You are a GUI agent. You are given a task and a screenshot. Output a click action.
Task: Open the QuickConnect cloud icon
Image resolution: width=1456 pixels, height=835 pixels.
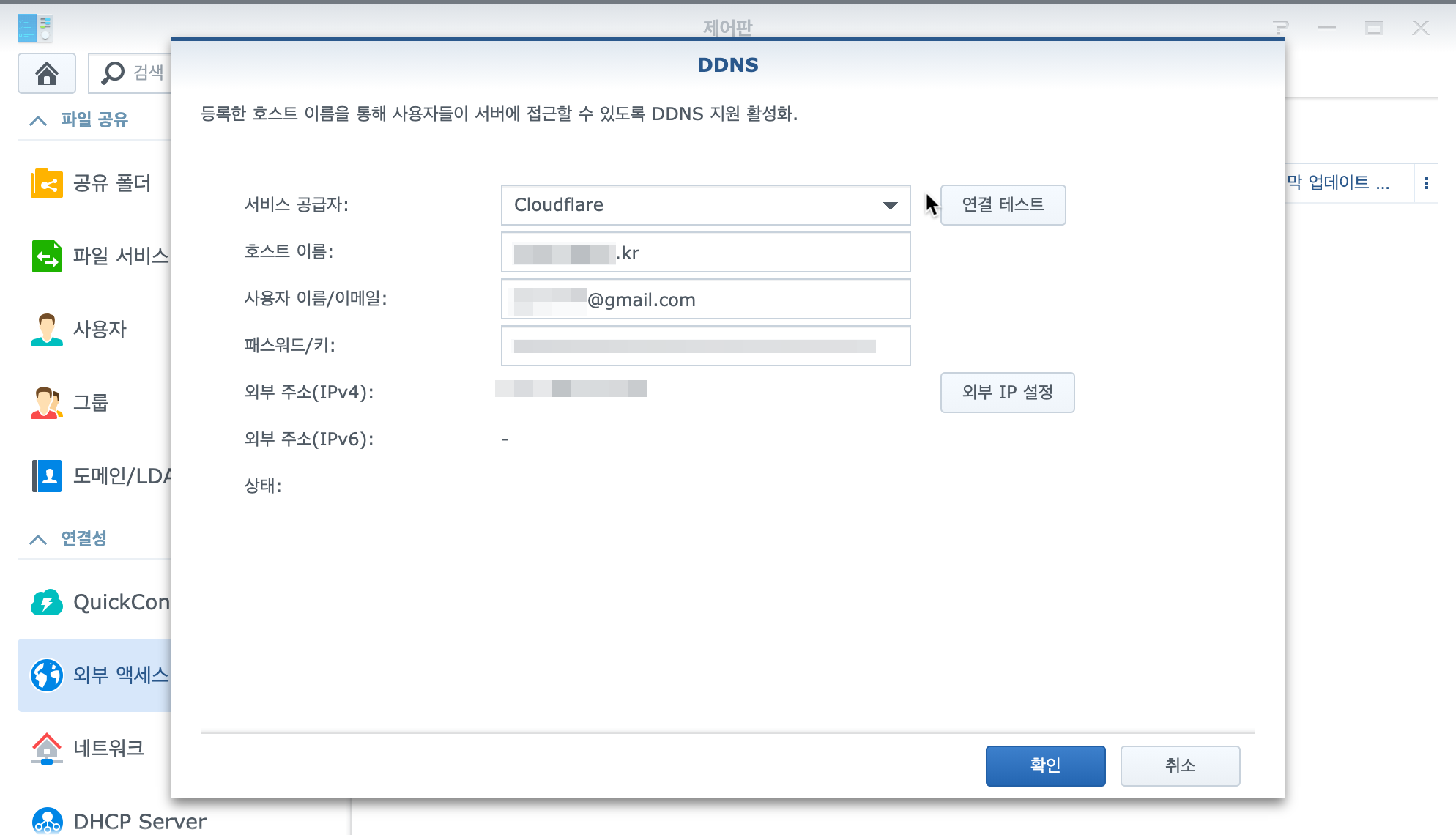(x=47, y=602)
